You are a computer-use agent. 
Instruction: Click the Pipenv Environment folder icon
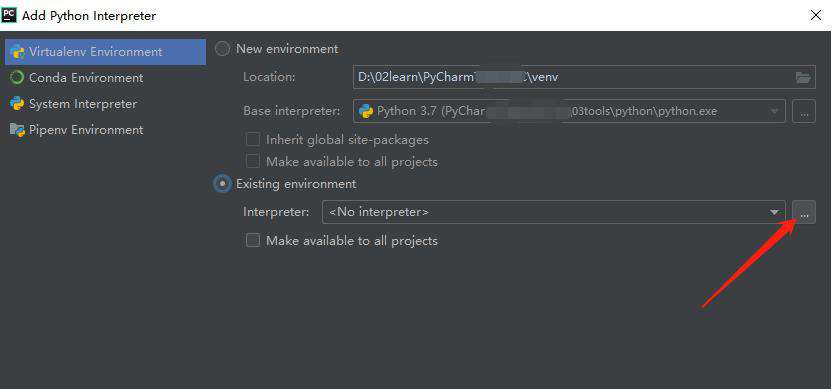coord(18,130)
